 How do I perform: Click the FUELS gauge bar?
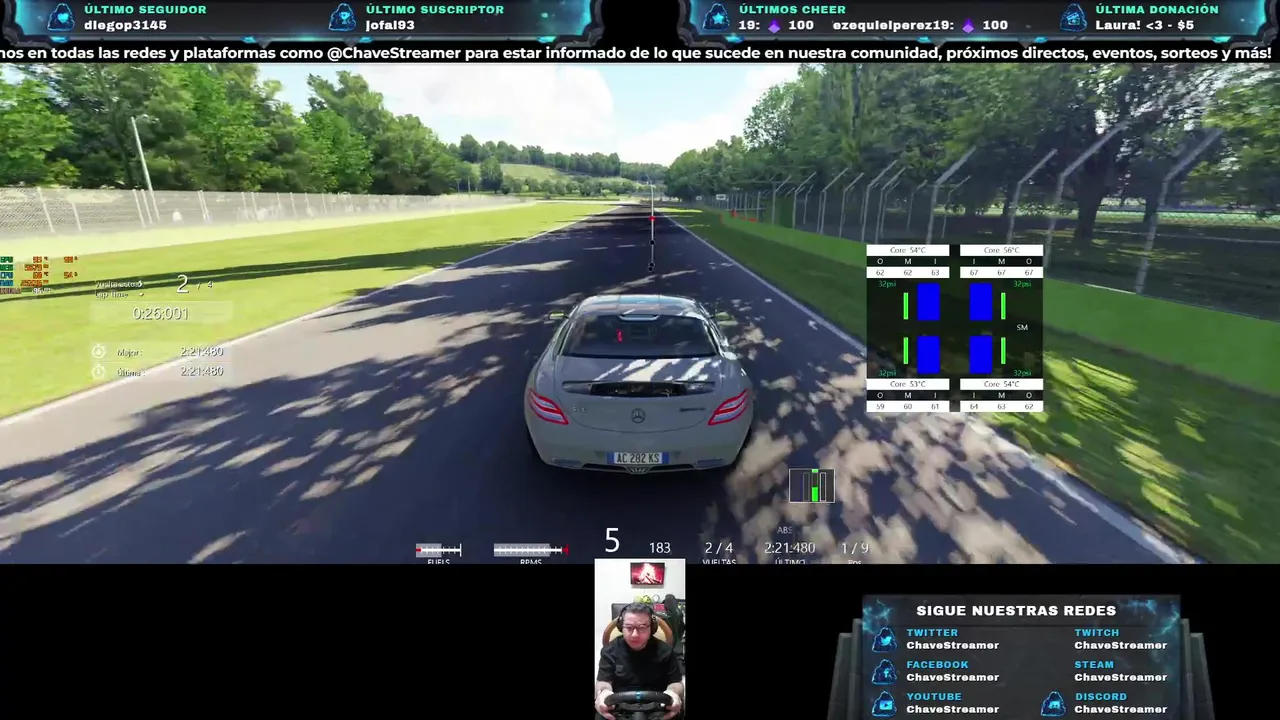(438, 549)
